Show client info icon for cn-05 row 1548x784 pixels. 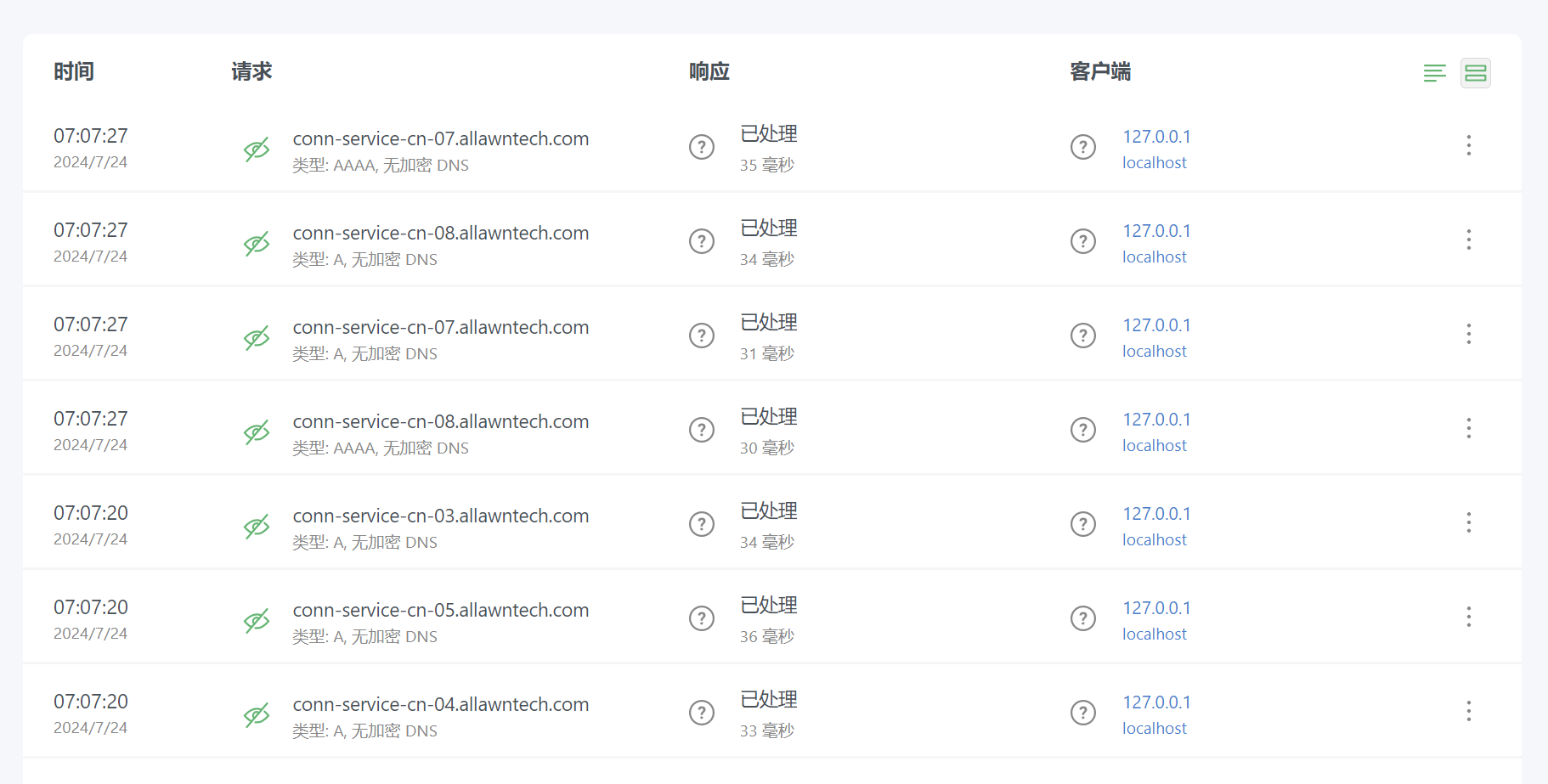(1083, 618)
